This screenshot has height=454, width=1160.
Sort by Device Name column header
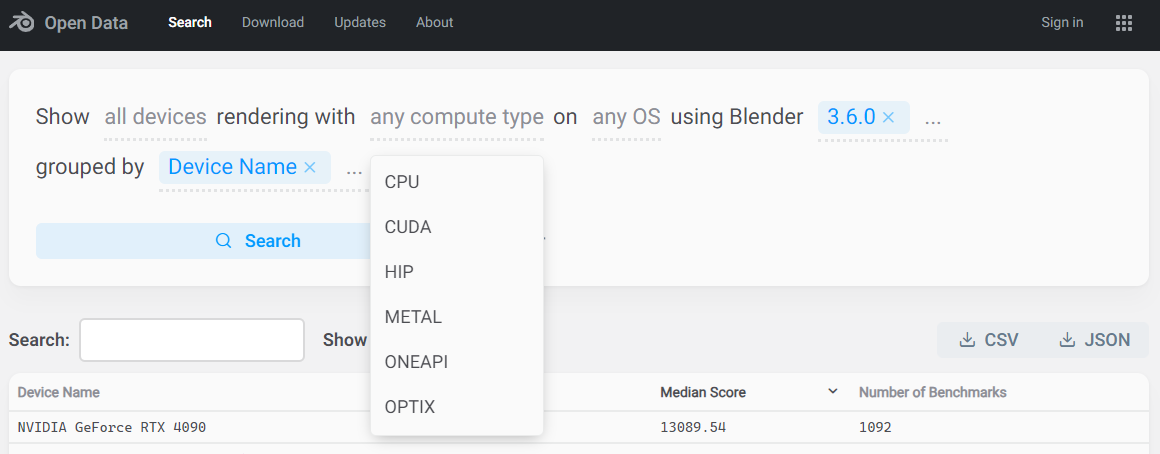point(58,392)
